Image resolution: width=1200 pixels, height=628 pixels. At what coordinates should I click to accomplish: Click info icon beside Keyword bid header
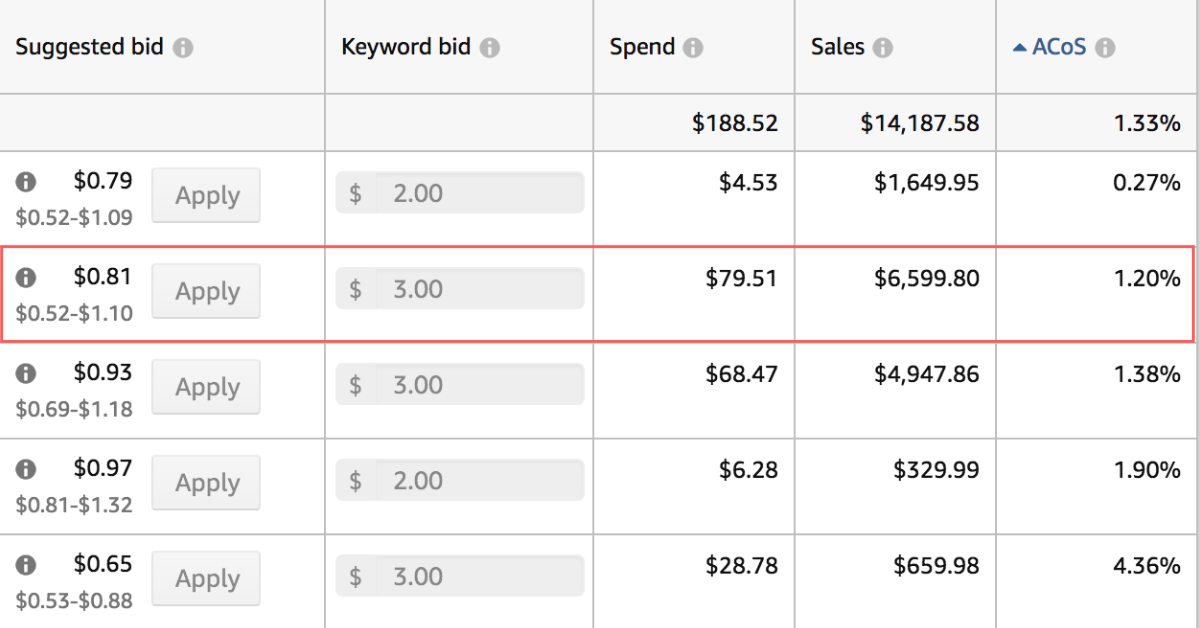(489, 48)
